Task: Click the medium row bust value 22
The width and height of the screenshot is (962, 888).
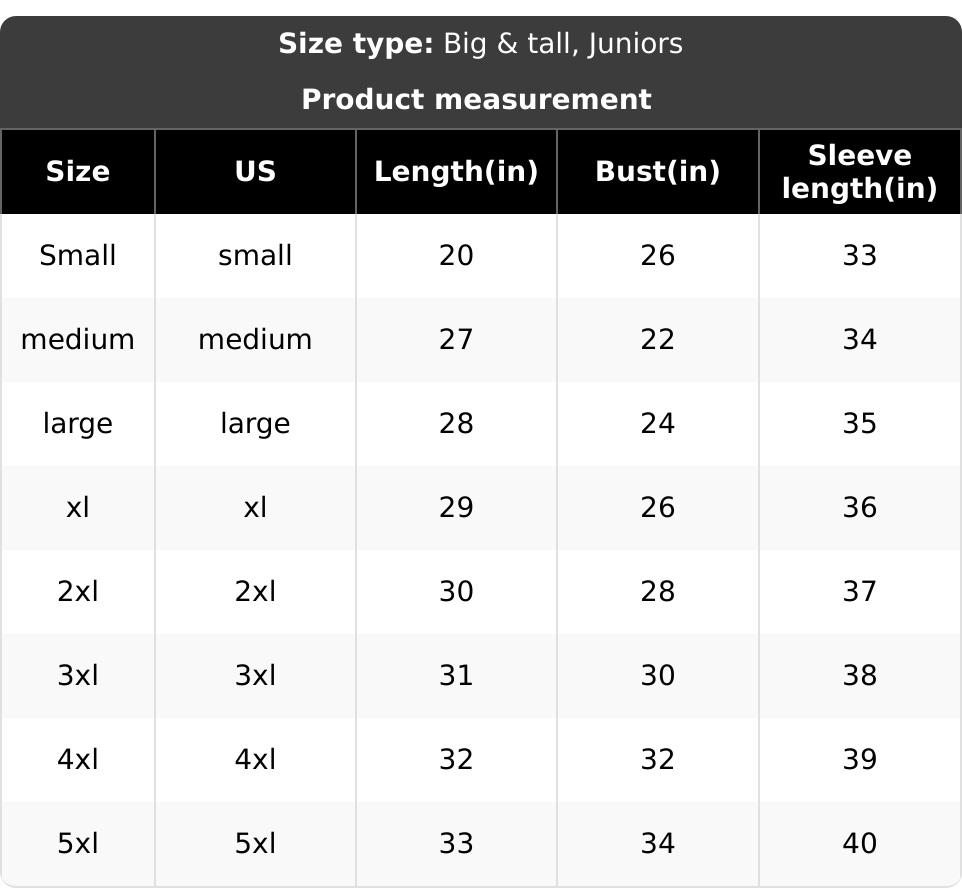Action: (657, 340)
